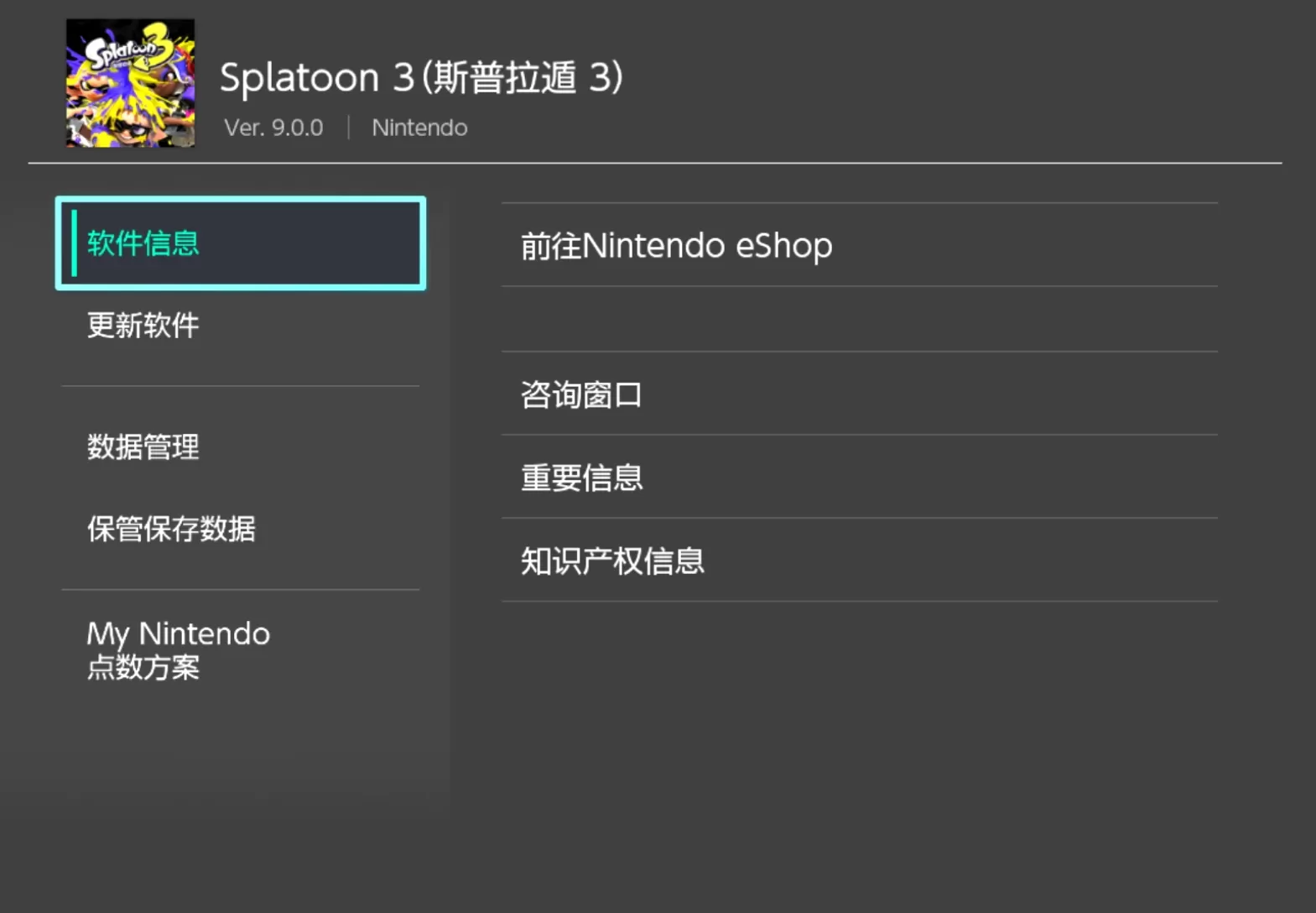Viewport: 1316px width, 913px height.
Task: Open 数据管理 in the sidebar
Action: coord(143,446)
